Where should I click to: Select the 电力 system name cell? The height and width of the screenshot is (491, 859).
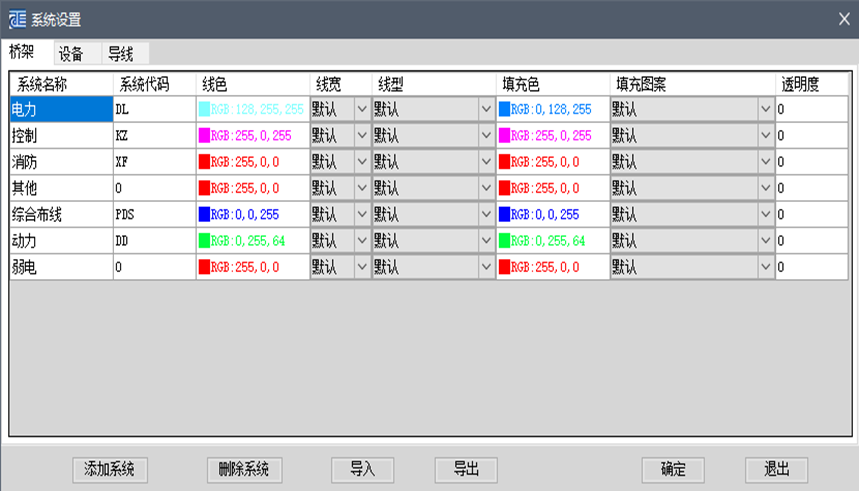pos(61,109)
